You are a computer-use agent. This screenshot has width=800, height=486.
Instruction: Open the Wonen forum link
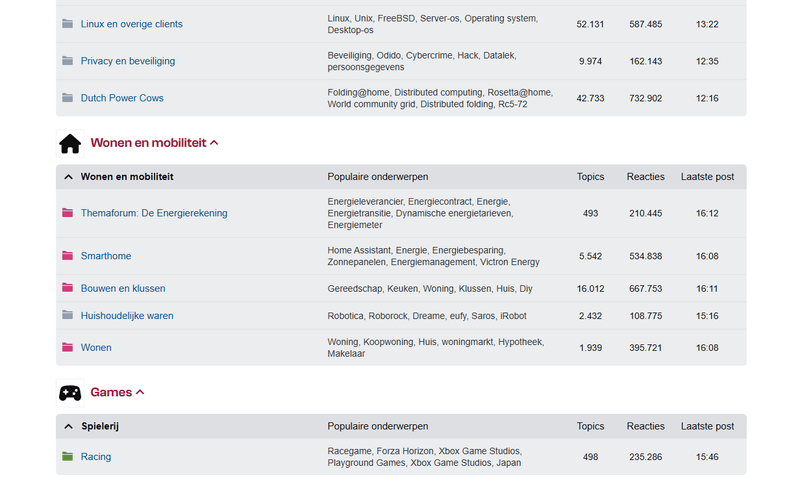tap(96, 347)
